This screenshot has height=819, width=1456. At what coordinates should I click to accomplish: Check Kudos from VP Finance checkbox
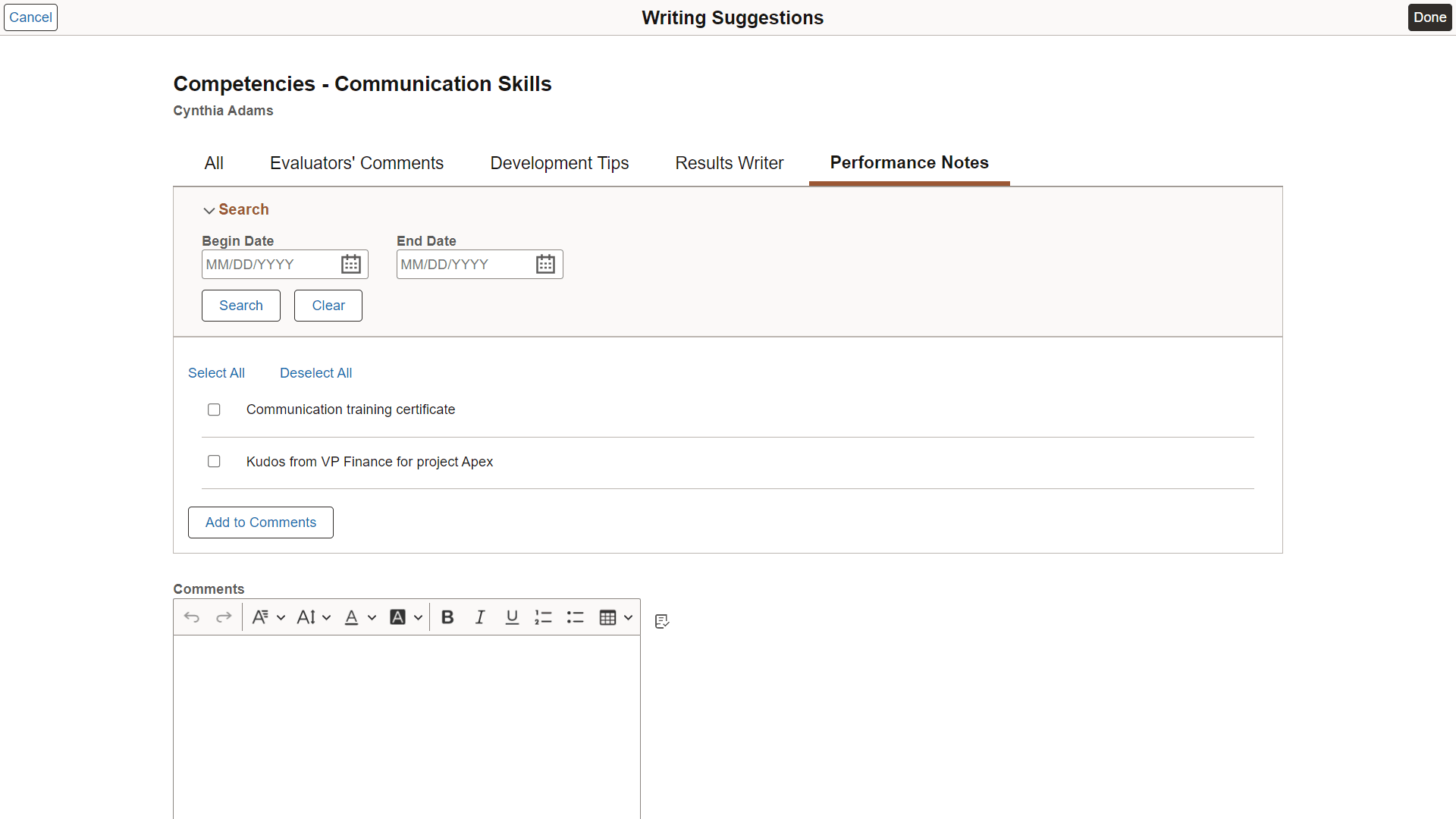tap(214, 461)
